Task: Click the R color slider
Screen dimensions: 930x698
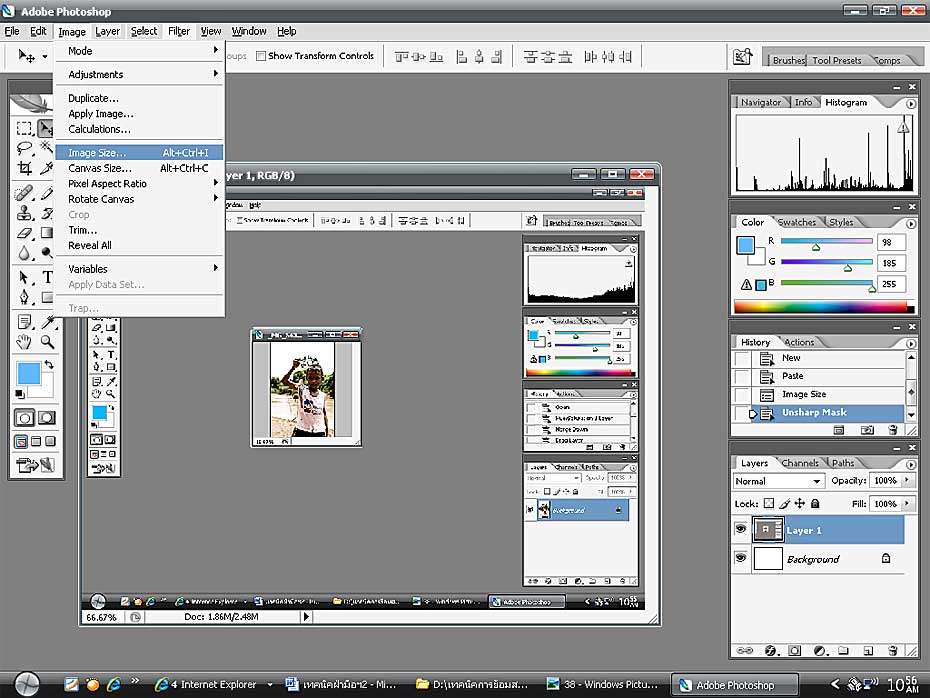Action: pyautogui.click(x=826, y=242)
